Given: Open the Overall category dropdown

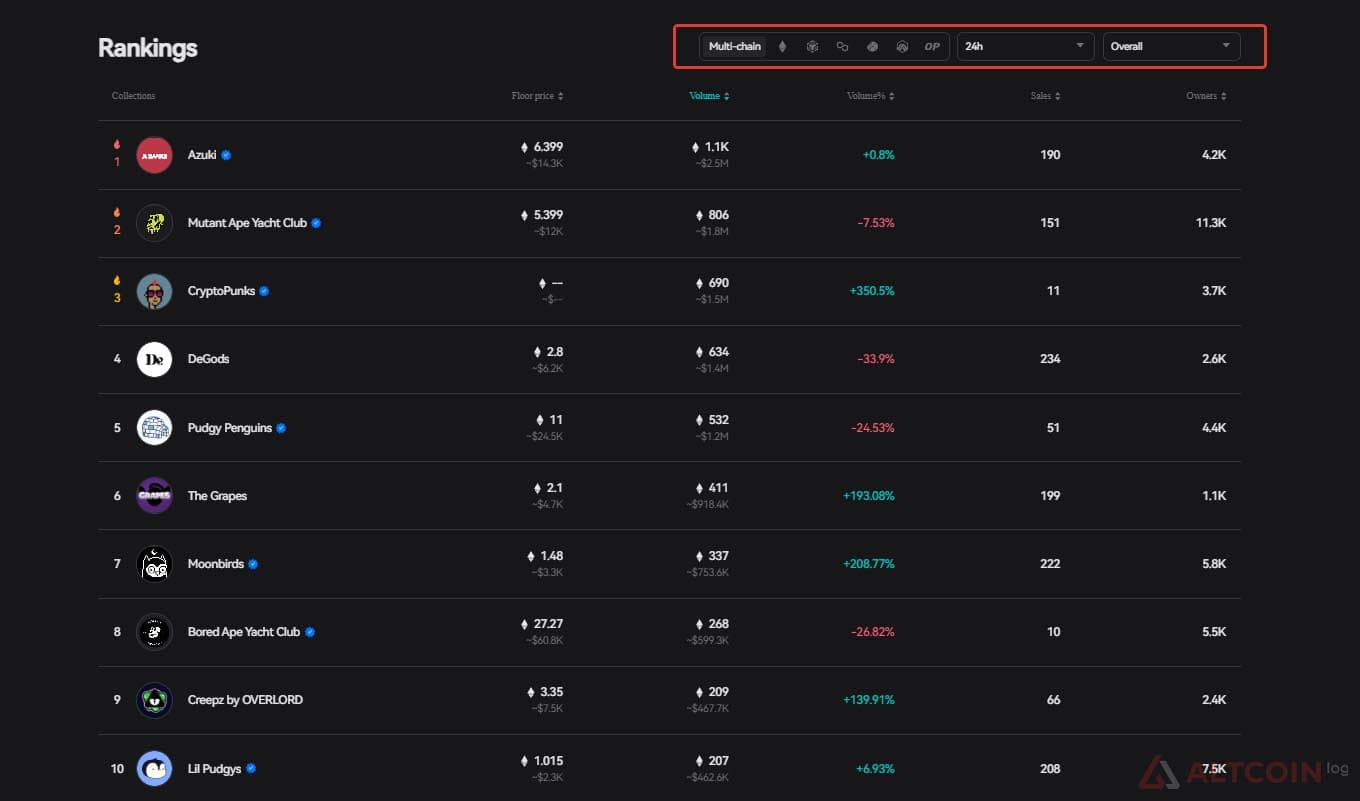Looking at the screenshot, I should click(x=1171, y=46).
